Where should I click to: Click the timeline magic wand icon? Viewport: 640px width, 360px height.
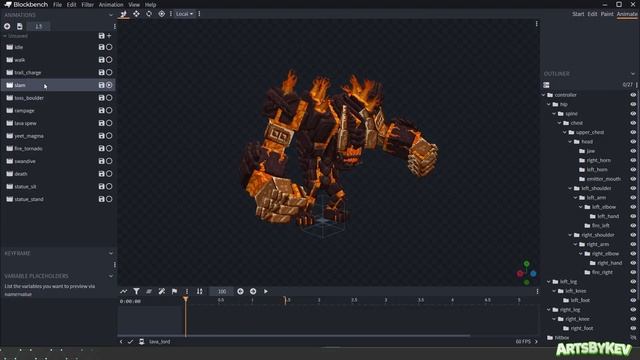coord(162,291)
